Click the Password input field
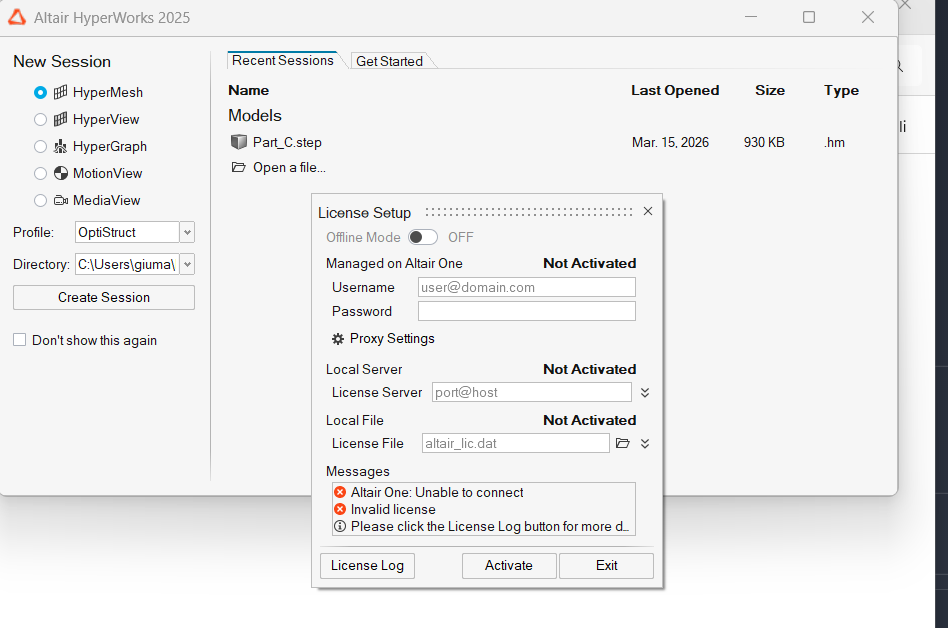 click(527, 311)
